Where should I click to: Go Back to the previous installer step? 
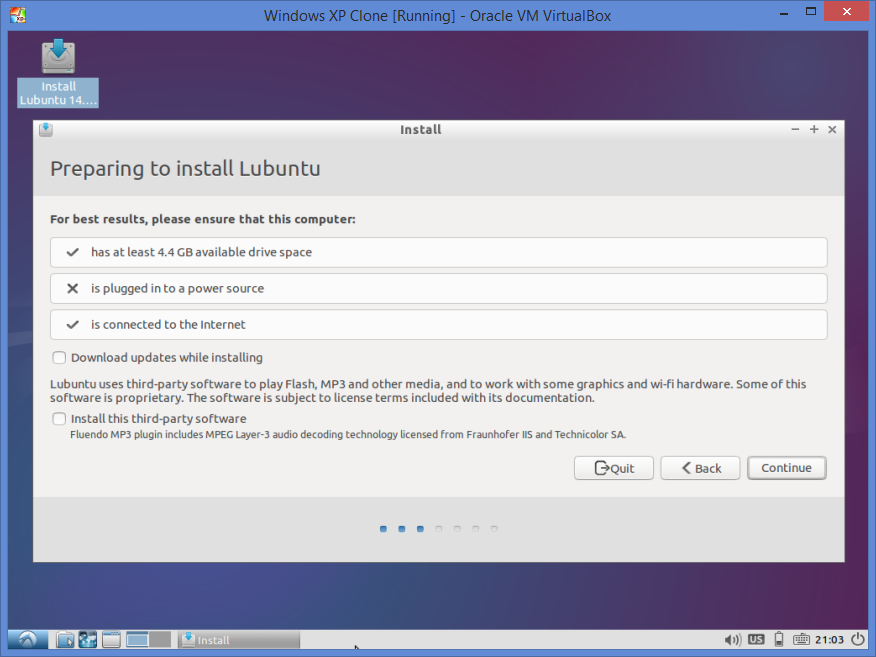tap(699, 468)
